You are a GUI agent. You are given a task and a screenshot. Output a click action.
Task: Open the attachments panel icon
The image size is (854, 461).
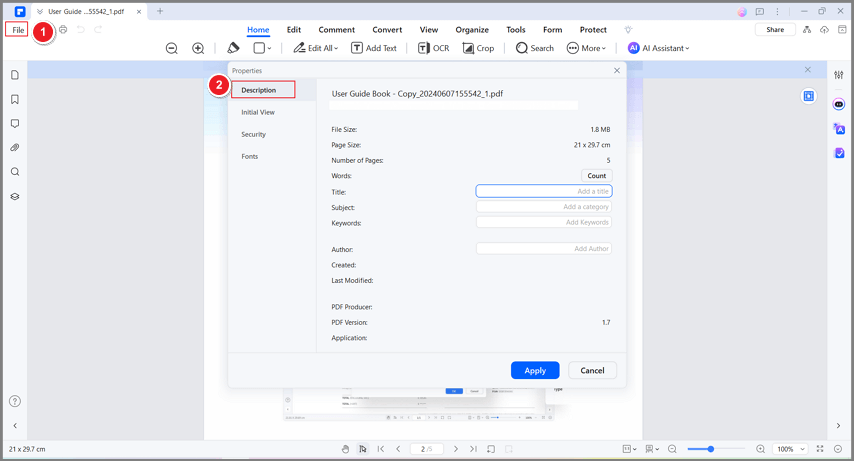15,148
